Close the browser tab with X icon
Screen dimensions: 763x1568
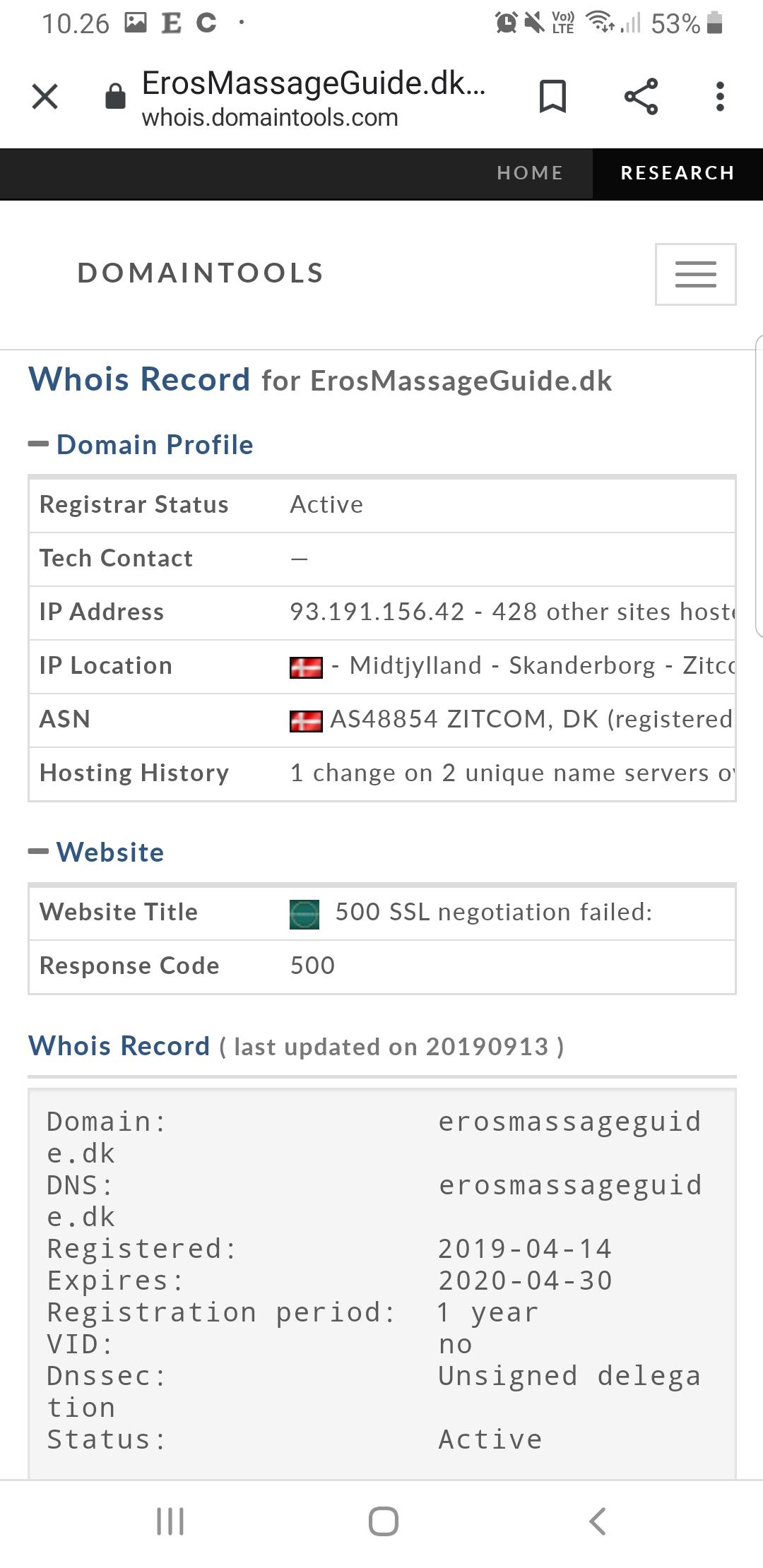(45, 97)
